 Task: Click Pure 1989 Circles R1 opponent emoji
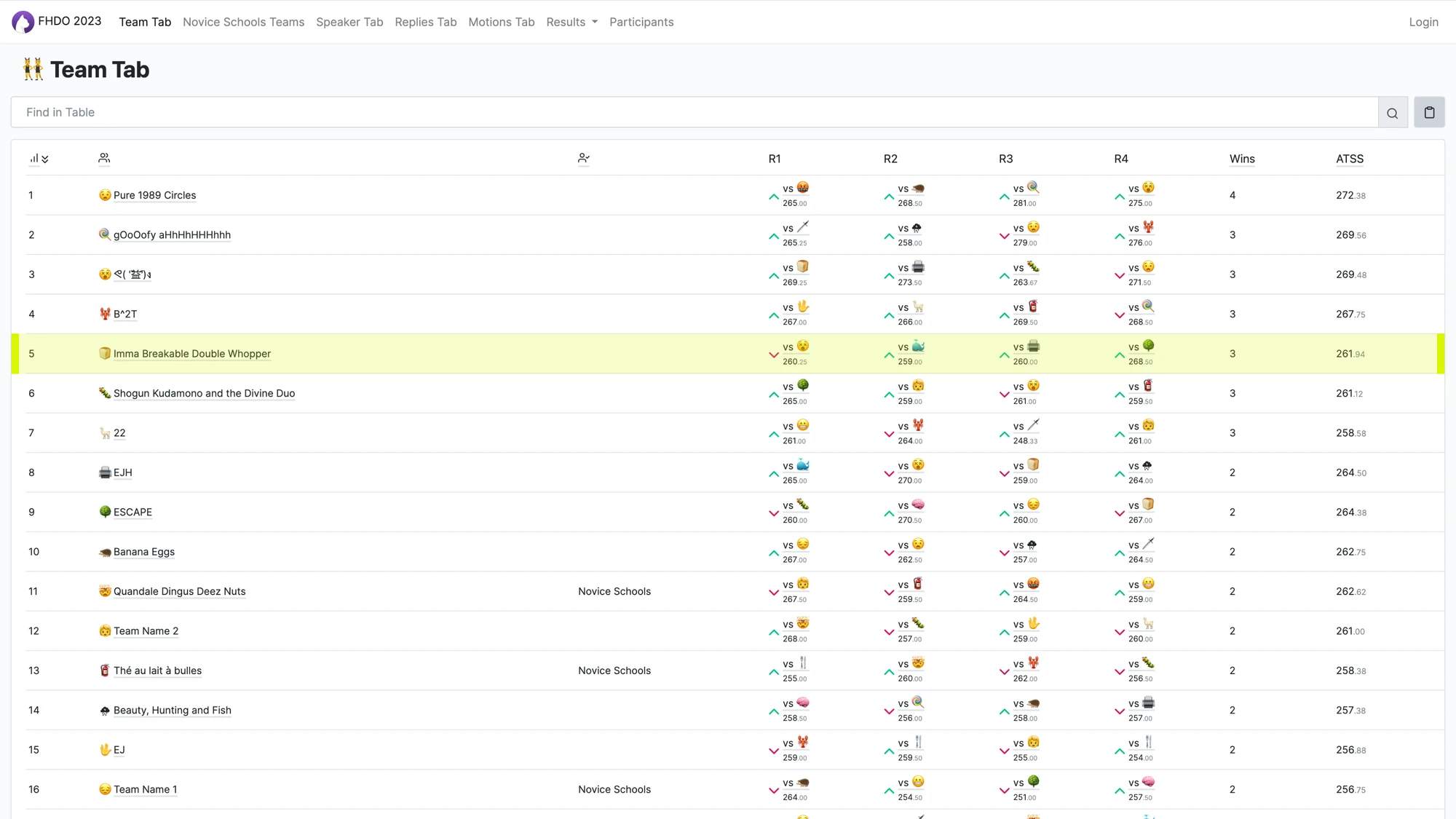tap(803, 188)
